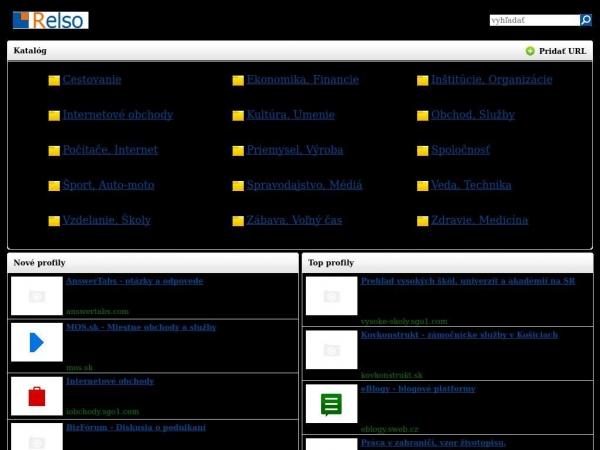Screen dimensions: 600x450
Task: Click the folder icon next to Veda, Technika
Action: (x=422, y=186)
